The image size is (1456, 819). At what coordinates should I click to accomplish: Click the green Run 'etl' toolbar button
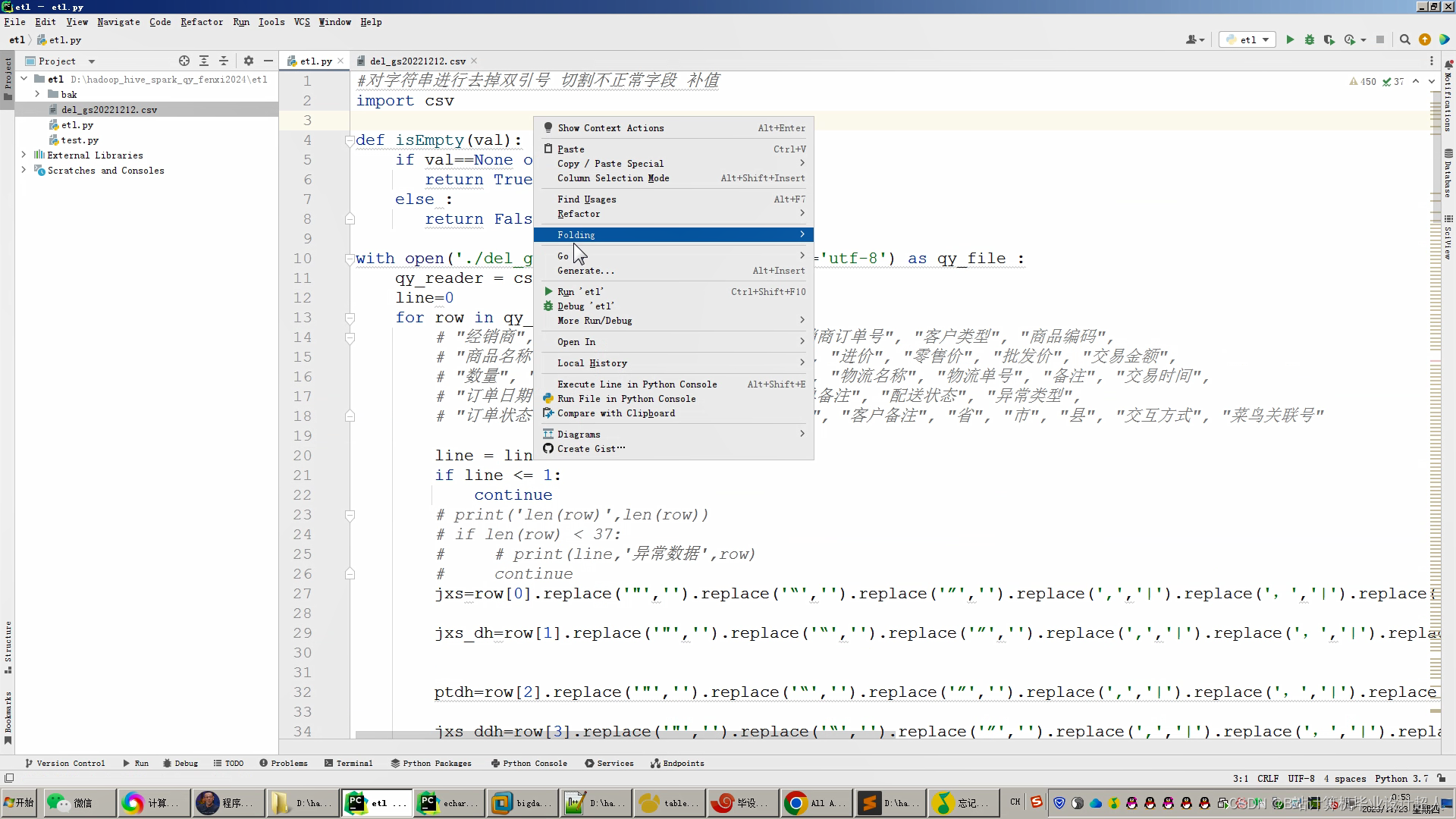pos(1290,39)
